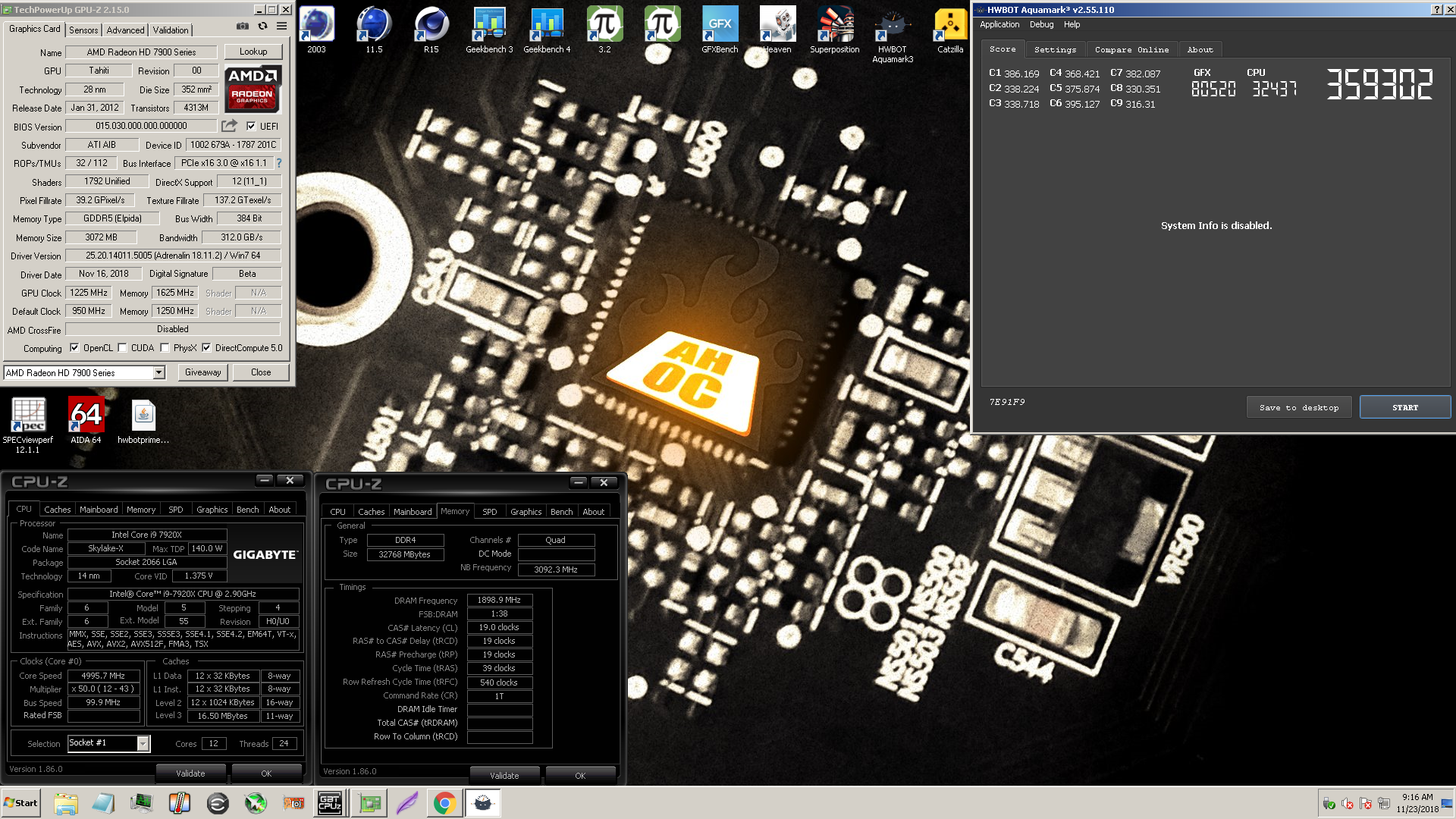Open the Cinebench R15 desktop shortcut
This screenshot has width=1456, height=819.
coord(431,30)
